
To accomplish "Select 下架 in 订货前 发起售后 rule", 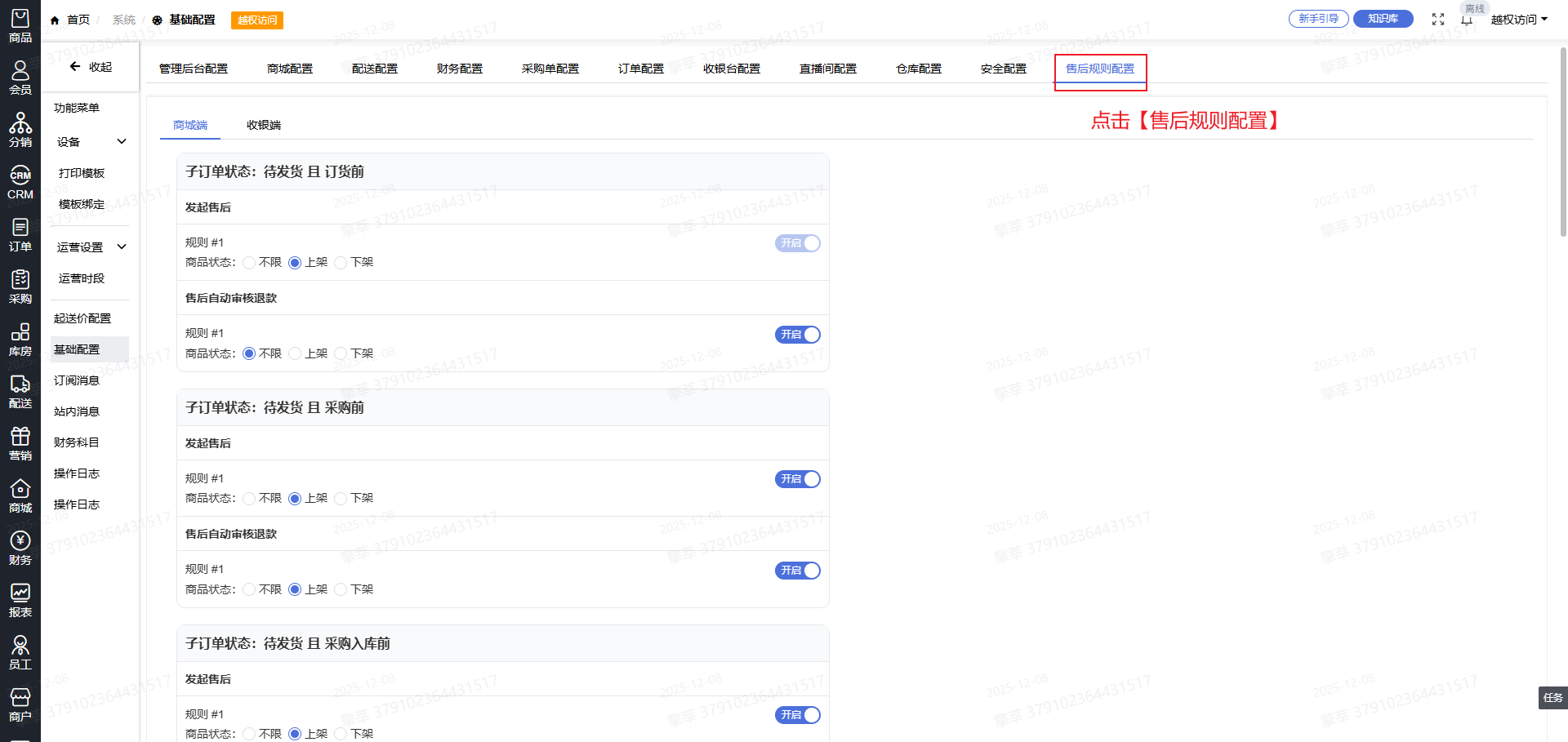I will pos(341,263).
